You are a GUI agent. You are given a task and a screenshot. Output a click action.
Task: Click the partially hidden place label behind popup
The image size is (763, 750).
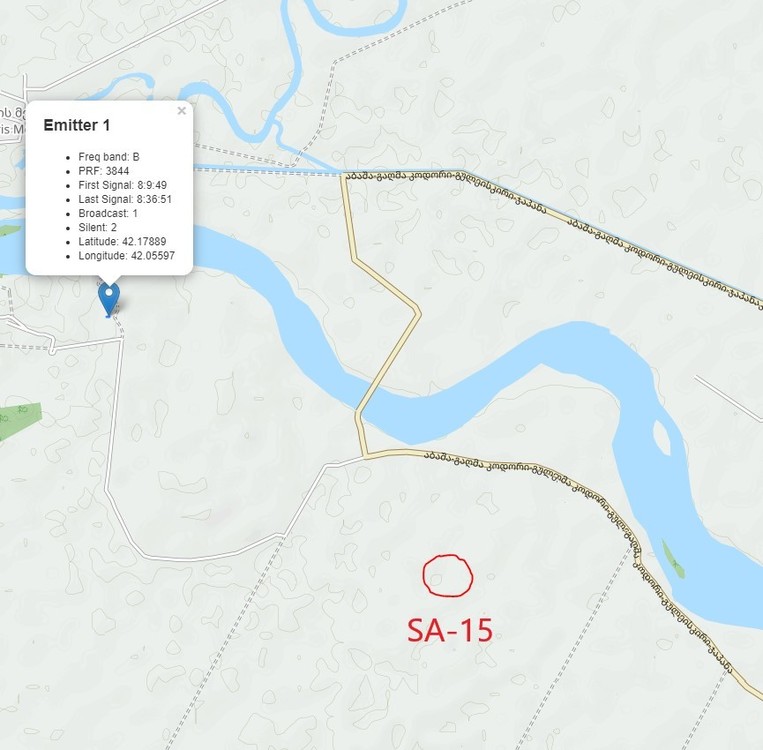coord(13,122)
